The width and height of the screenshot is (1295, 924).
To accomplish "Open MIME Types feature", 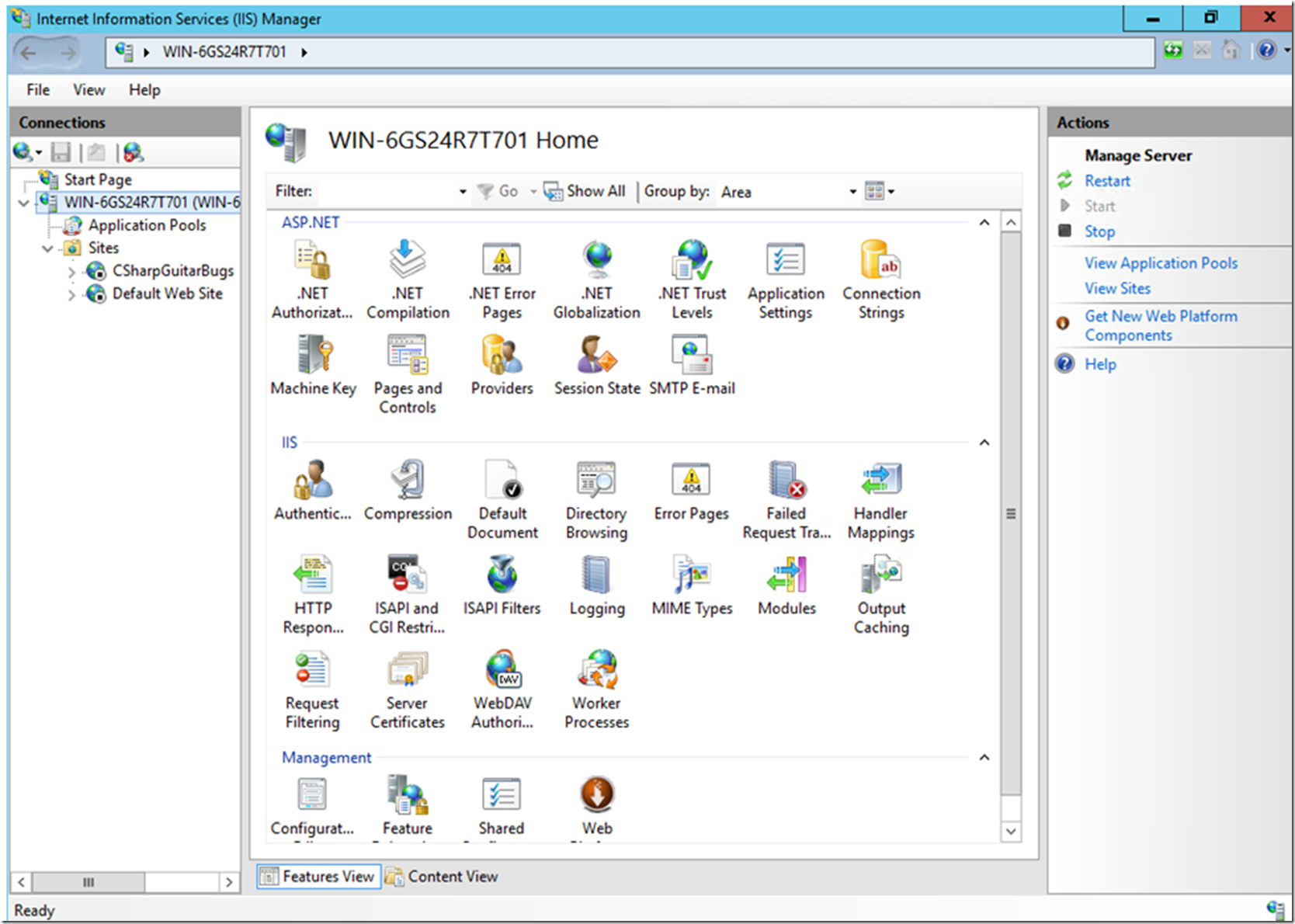I will [692, 585].
